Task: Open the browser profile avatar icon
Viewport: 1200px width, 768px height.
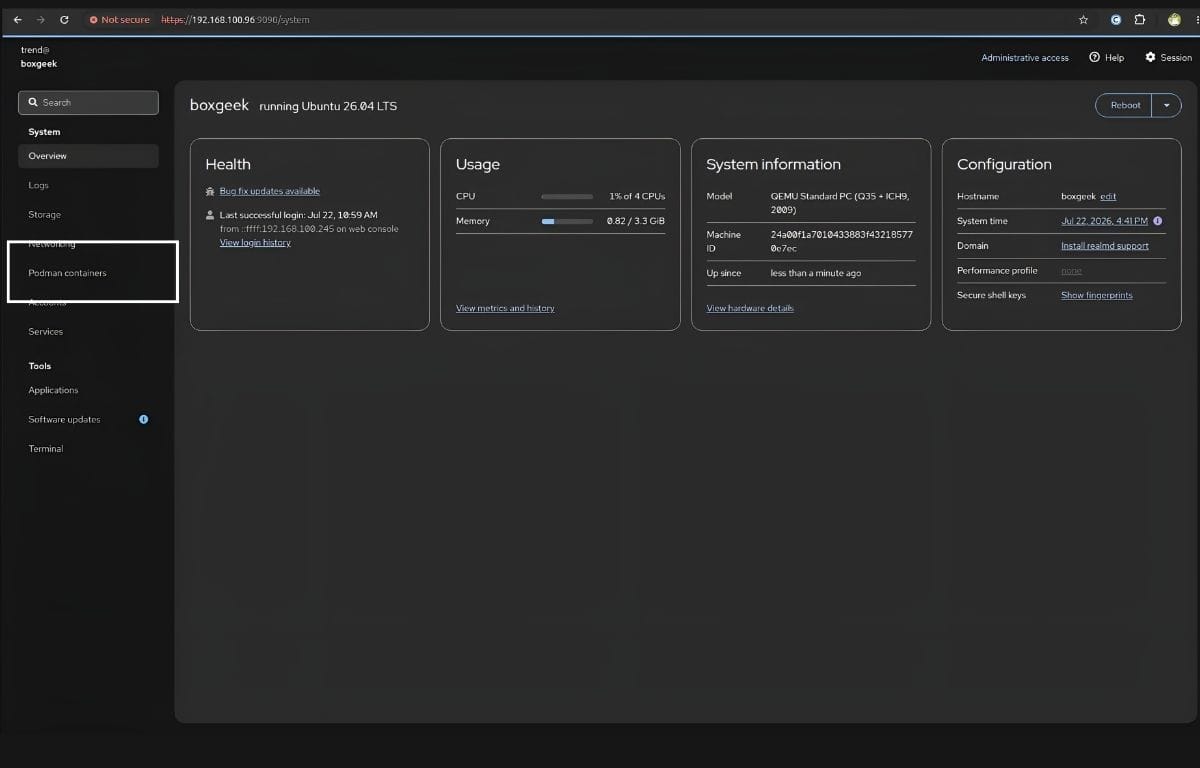Action: coord(1174,19)
